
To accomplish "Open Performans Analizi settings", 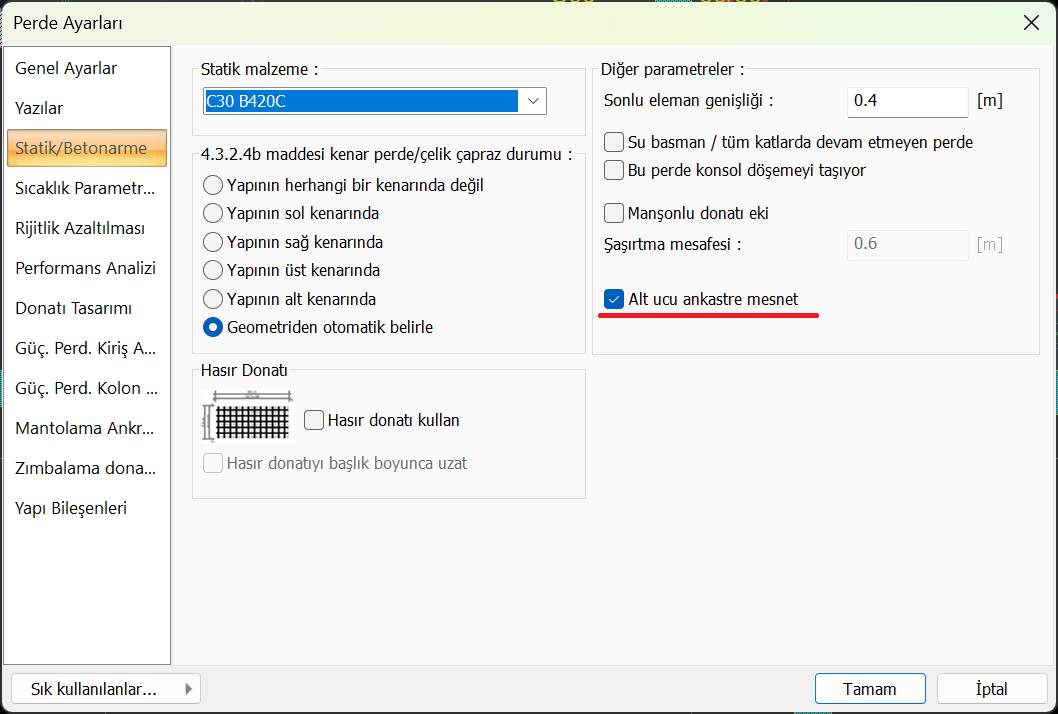I will 85,268.
